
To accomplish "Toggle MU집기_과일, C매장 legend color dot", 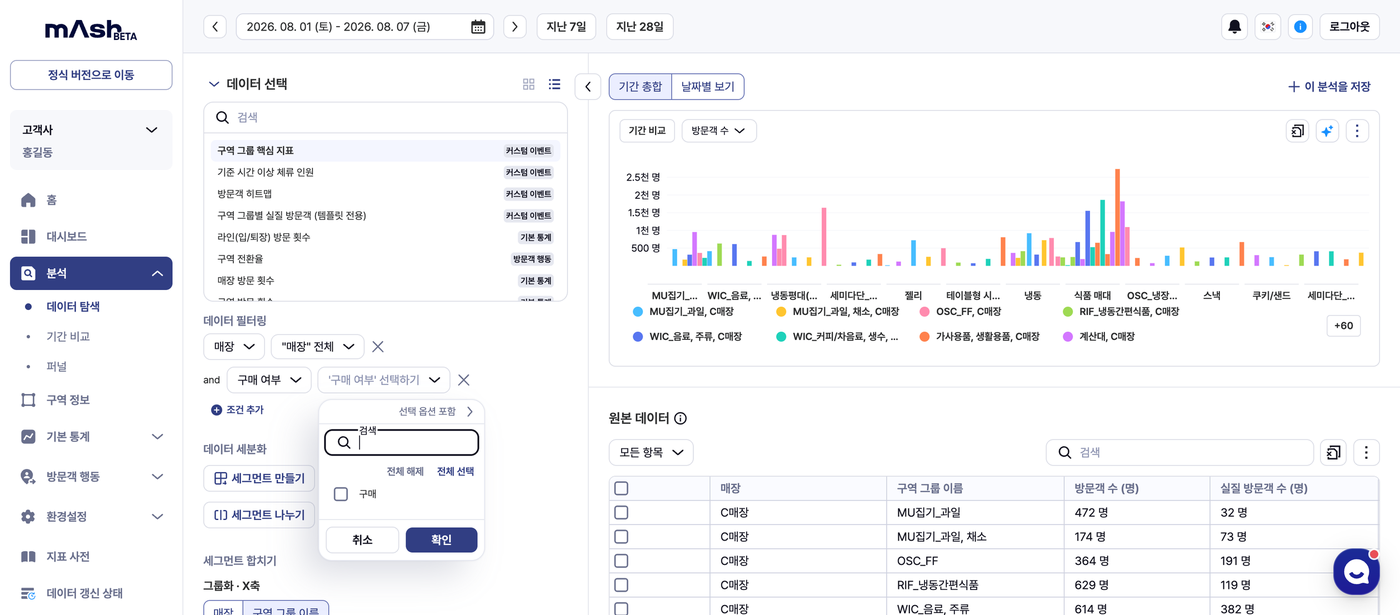I will [x=638, y=312].
